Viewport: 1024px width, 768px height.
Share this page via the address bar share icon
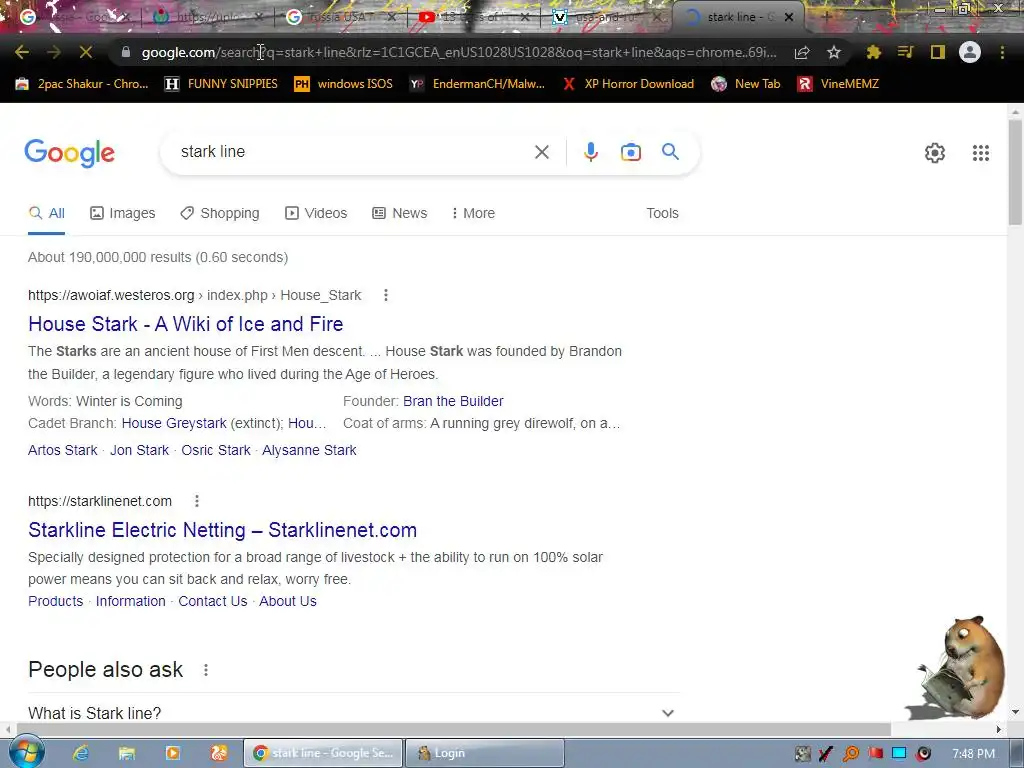pos(802,52)
